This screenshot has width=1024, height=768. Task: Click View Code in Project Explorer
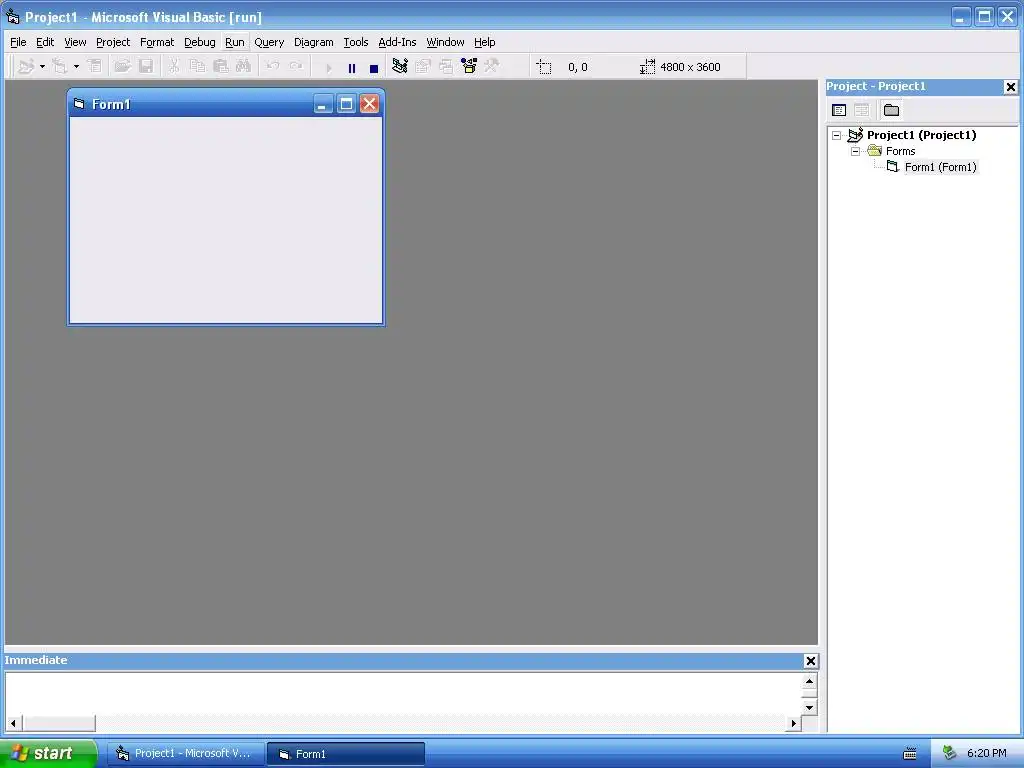(x=839, y=110)
